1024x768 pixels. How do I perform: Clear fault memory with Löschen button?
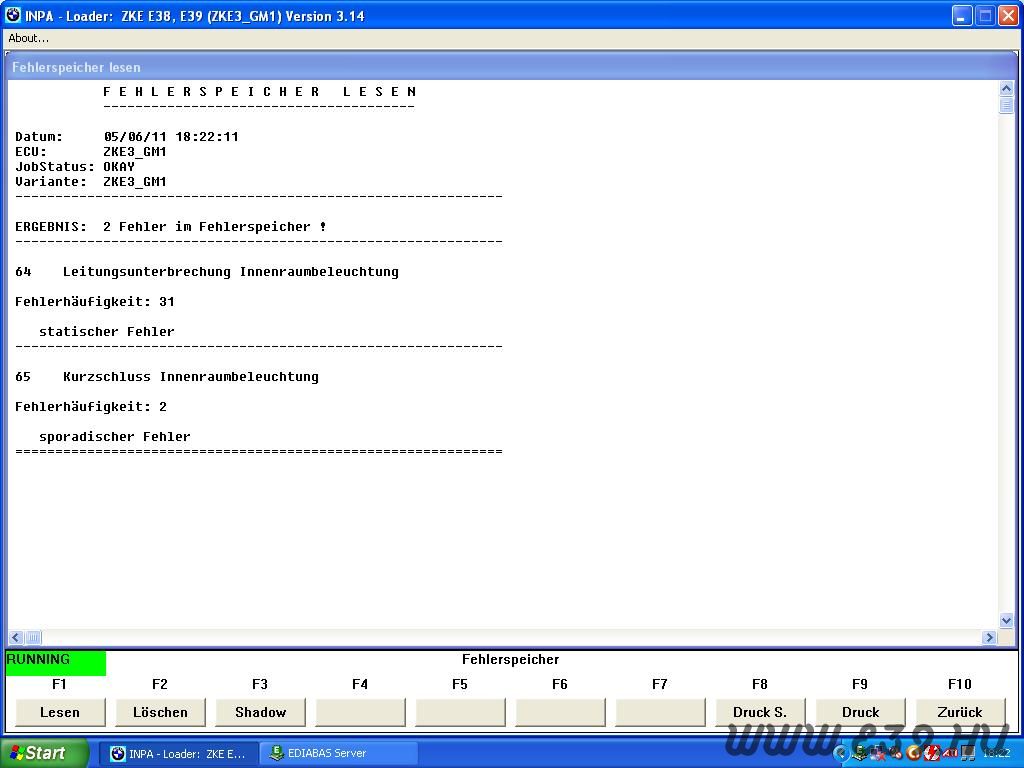(160, 712)
